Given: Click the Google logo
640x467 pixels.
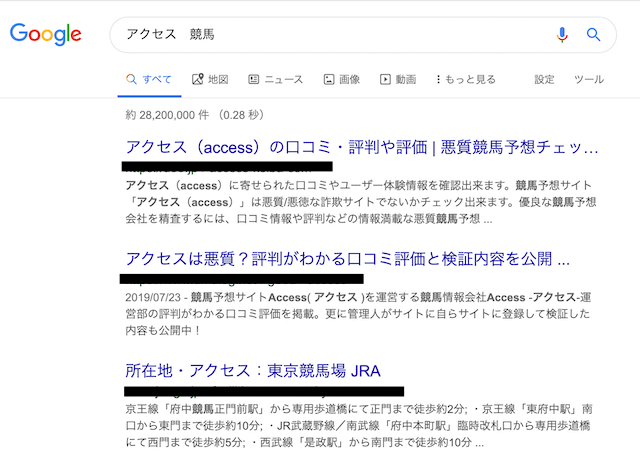Looking at the screenshot, I should (46, 34).
